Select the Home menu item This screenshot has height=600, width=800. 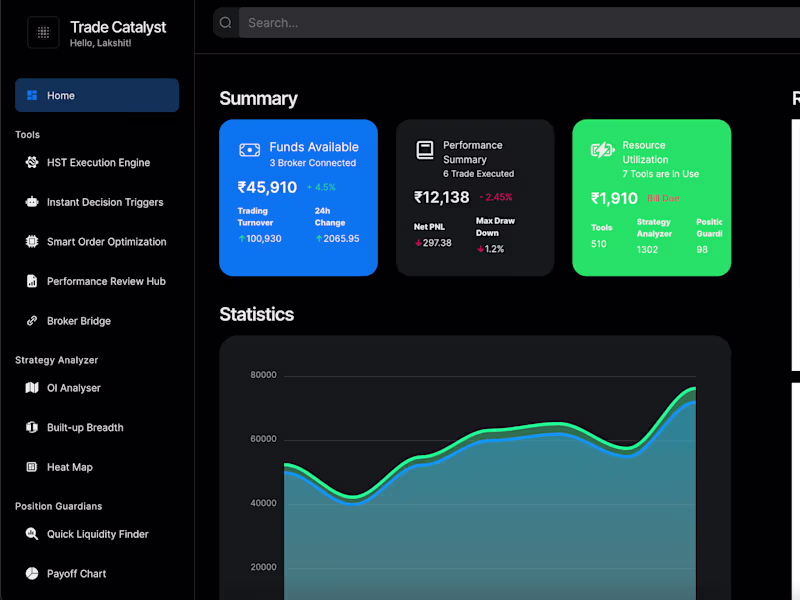tap(97, 95)
